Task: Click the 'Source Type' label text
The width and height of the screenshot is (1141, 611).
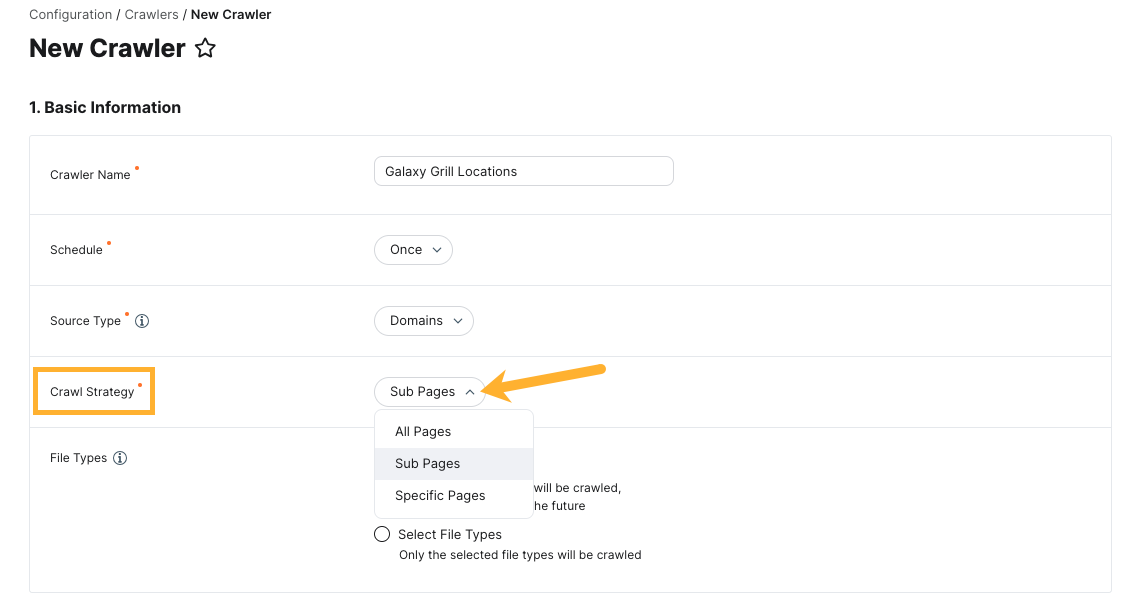Action: pos(85,321)
